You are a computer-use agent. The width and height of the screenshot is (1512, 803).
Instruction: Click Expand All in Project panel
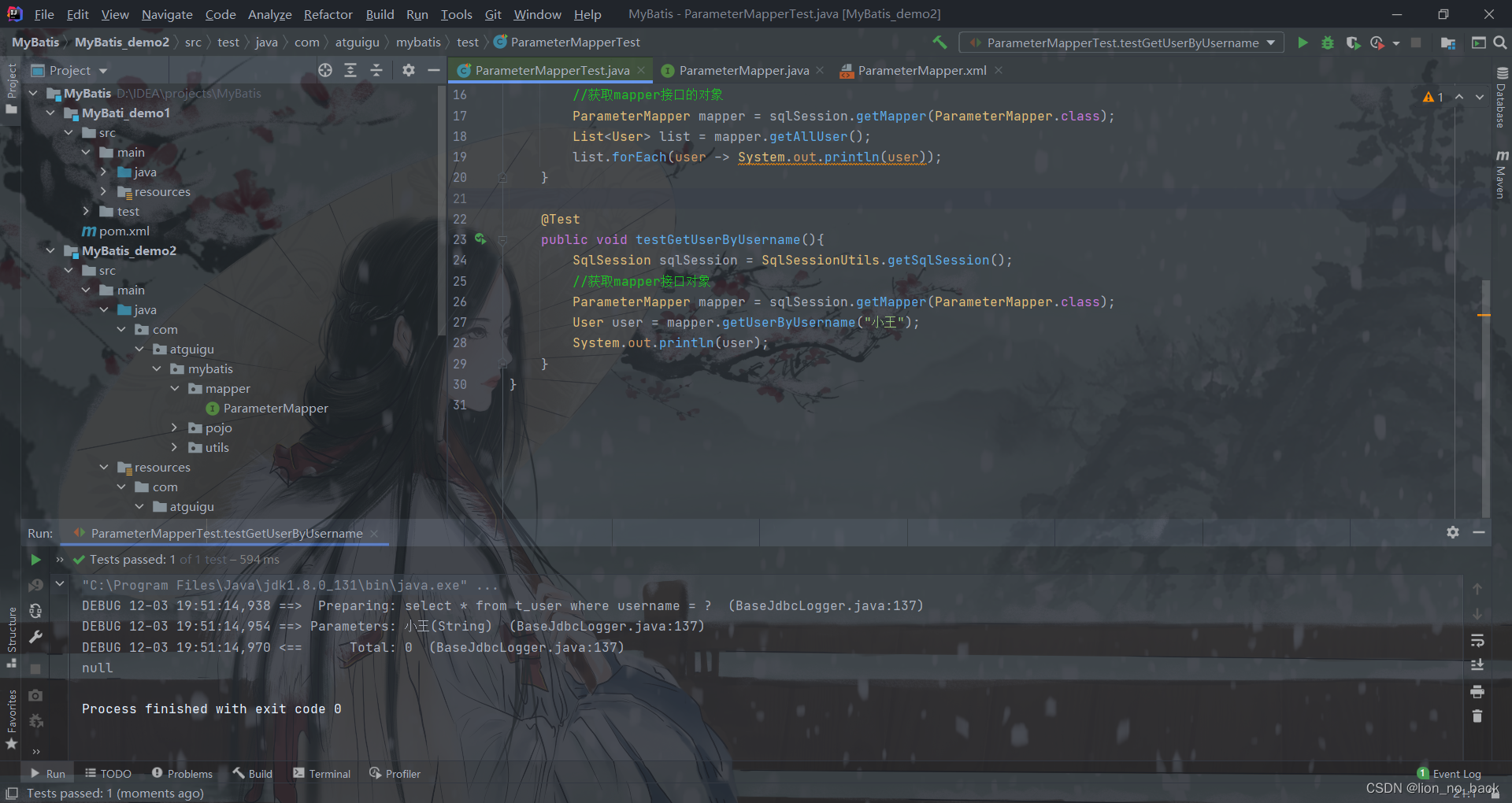350,70
